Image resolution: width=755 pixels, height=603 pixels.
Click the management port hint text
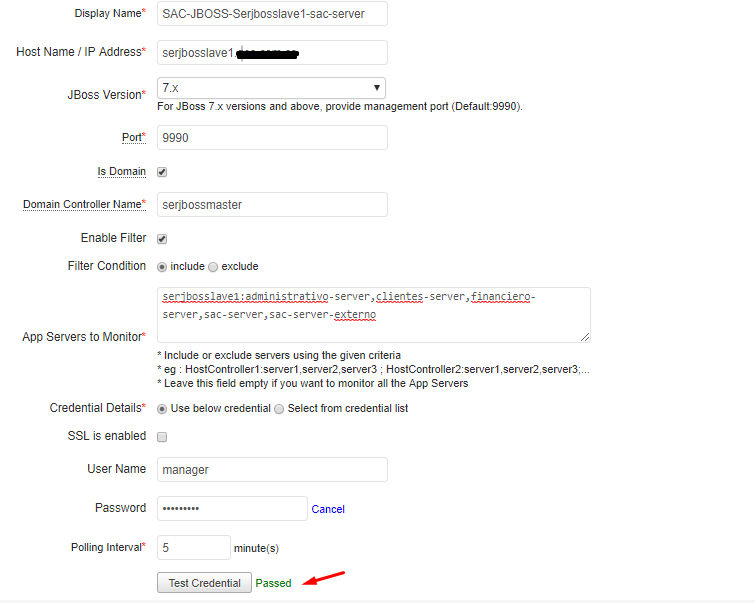[x=340, y=106]
